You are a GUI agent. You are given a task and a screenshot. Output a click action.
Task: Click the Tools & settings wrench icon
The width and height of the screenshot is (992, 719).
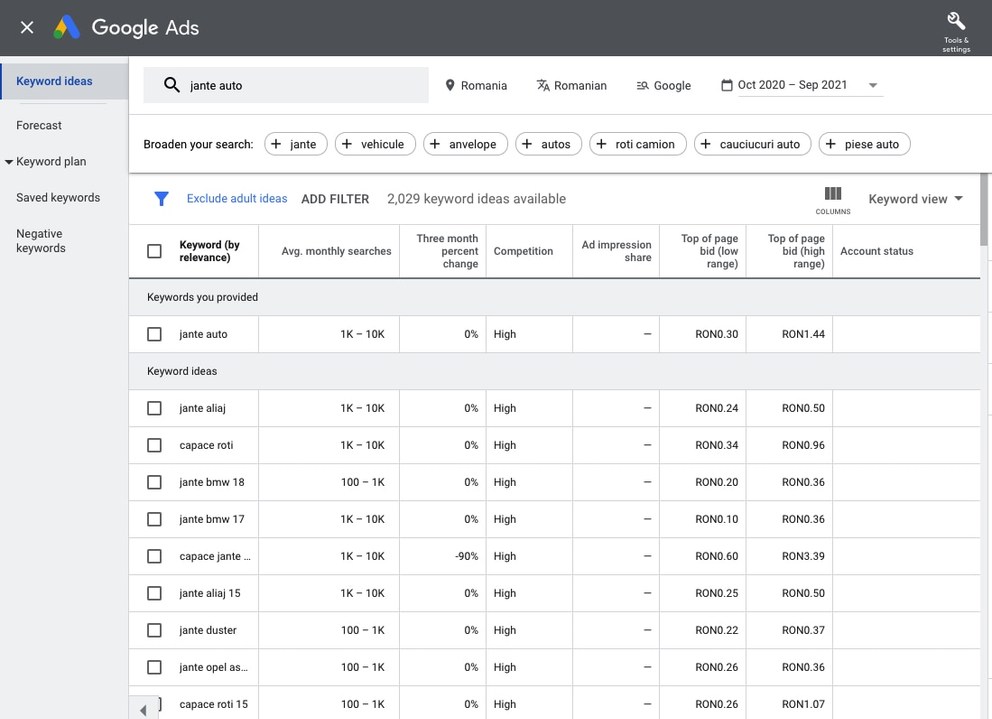[x=955, y=22]
